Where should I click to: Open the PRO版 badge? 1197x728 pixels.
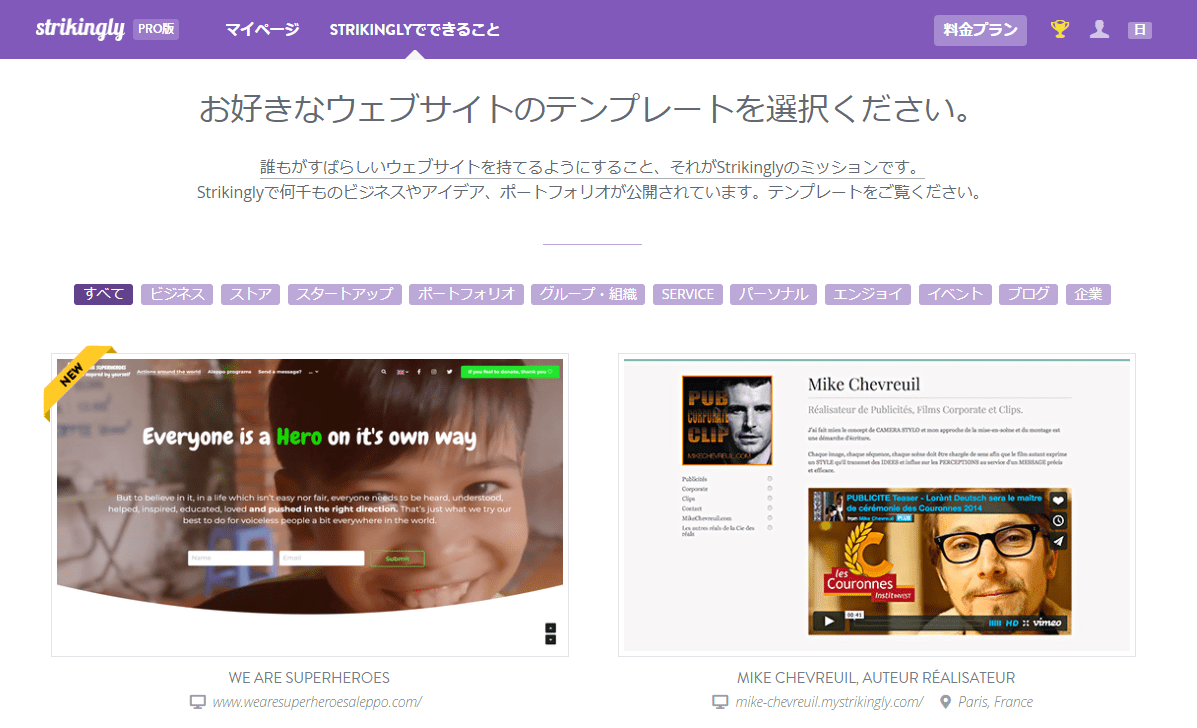point(156,29)
